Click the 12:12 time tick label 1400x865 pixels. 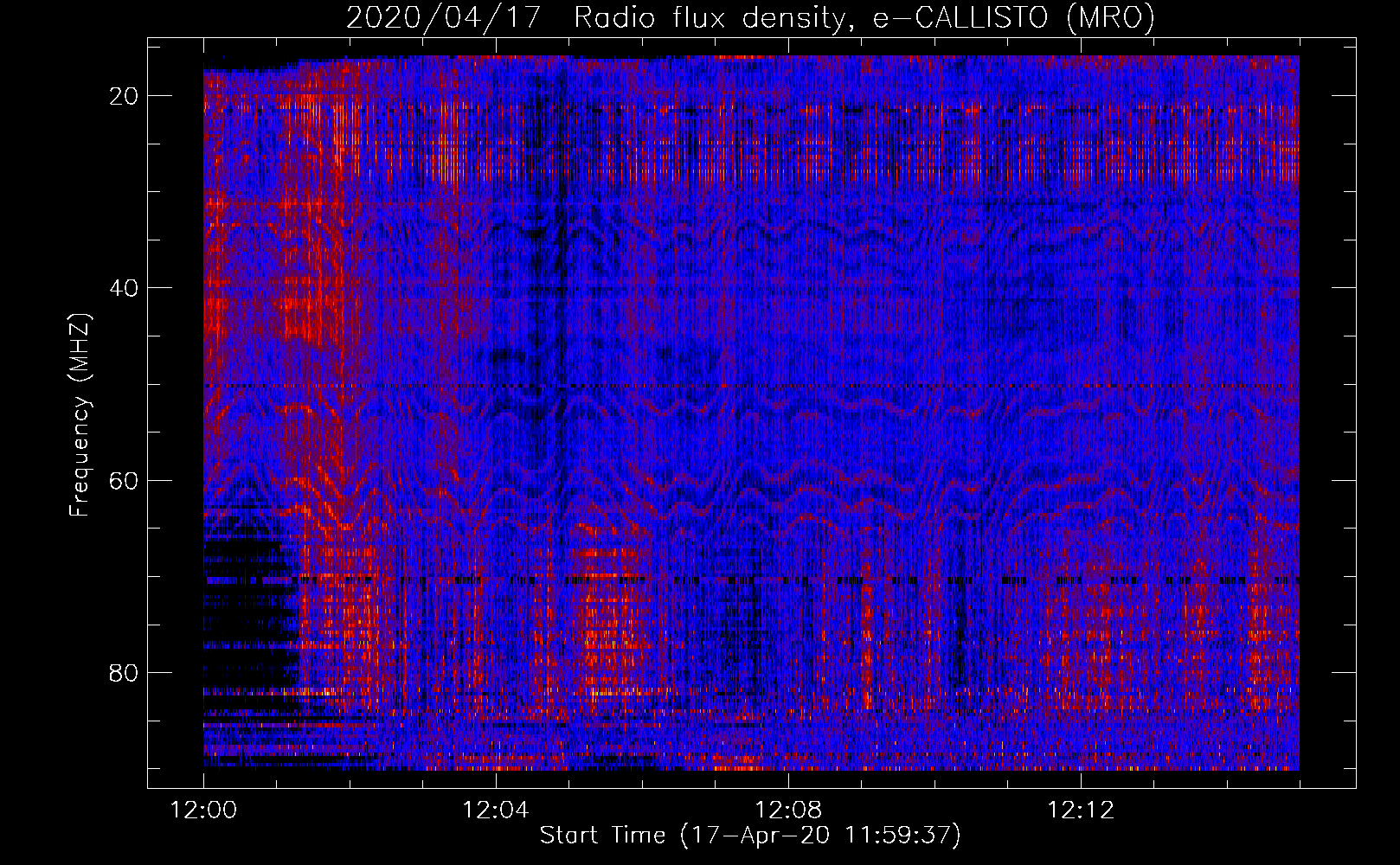coord(1081,811)
